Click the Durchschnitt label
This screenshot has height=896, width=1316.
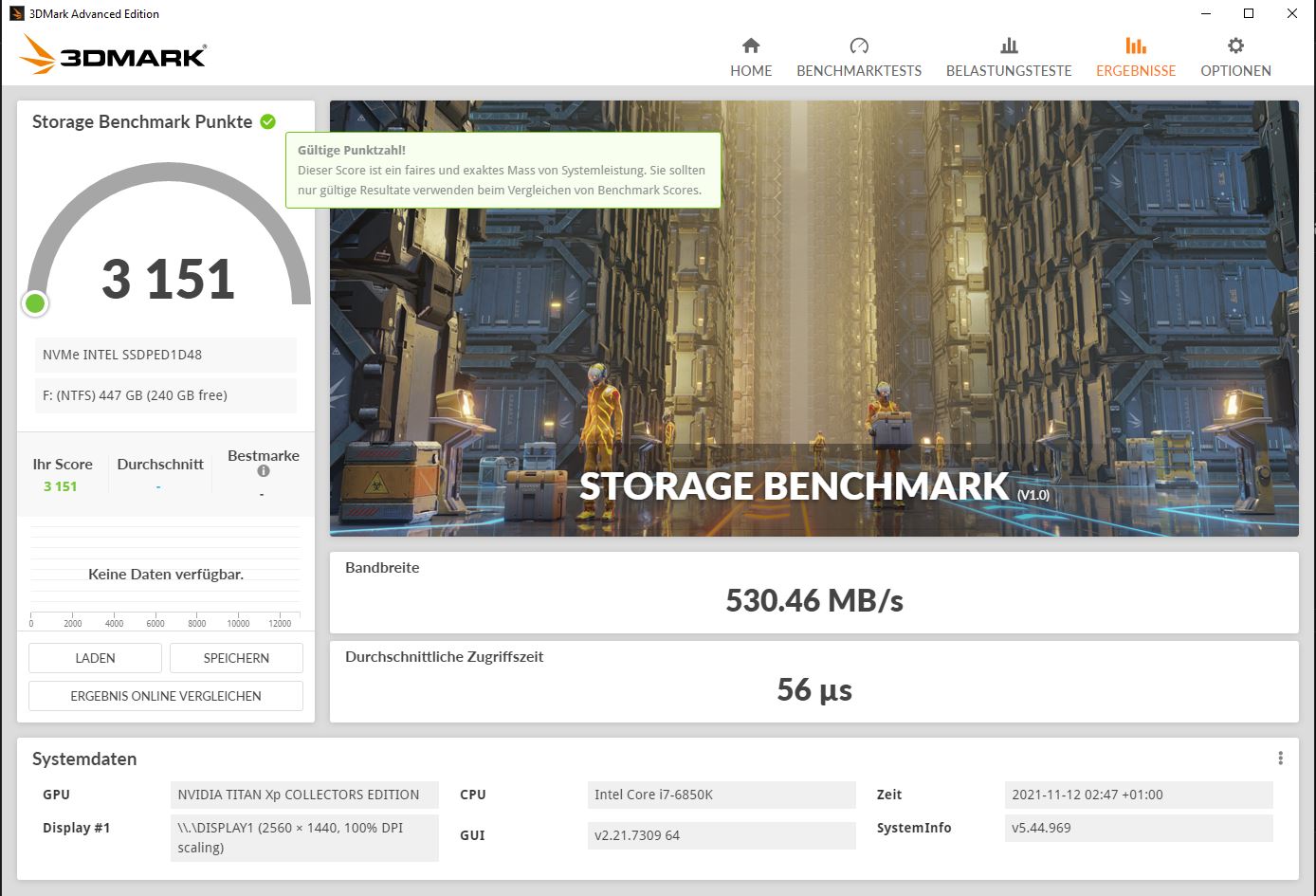[x=160, y=464]
